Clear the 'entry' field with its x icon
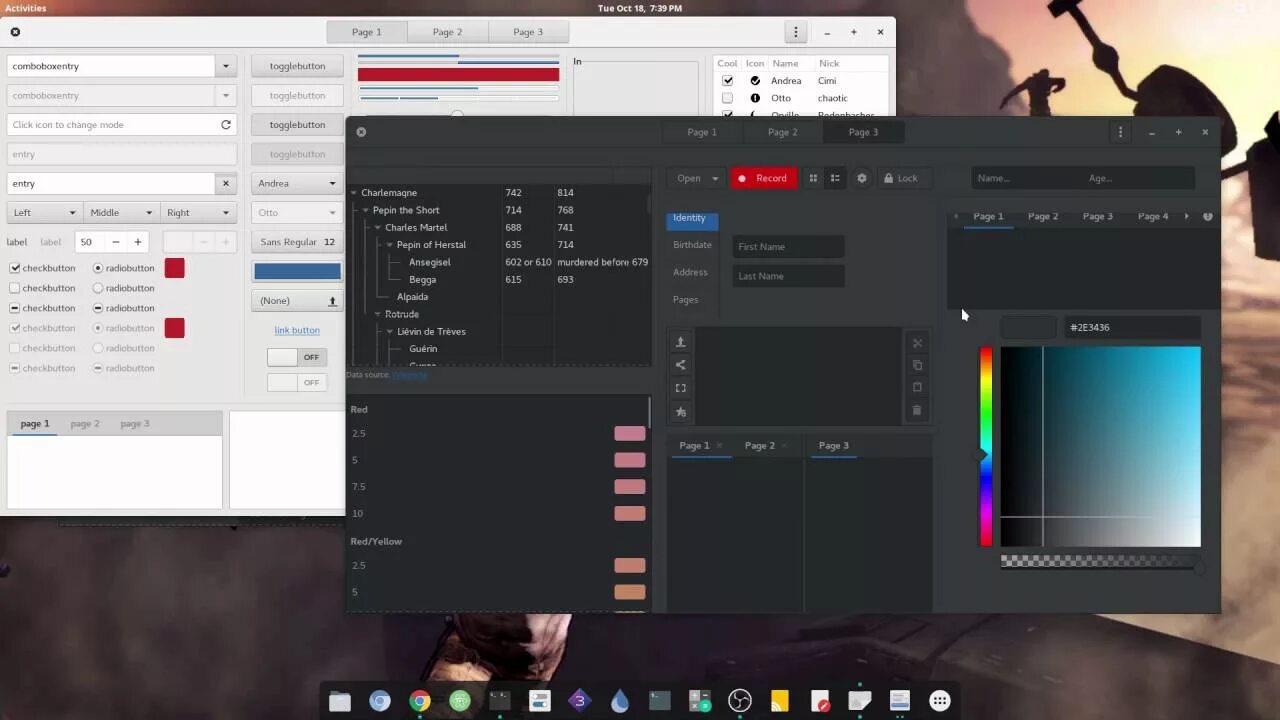Viewport: 1280px width, 720px height. point(226,183)
